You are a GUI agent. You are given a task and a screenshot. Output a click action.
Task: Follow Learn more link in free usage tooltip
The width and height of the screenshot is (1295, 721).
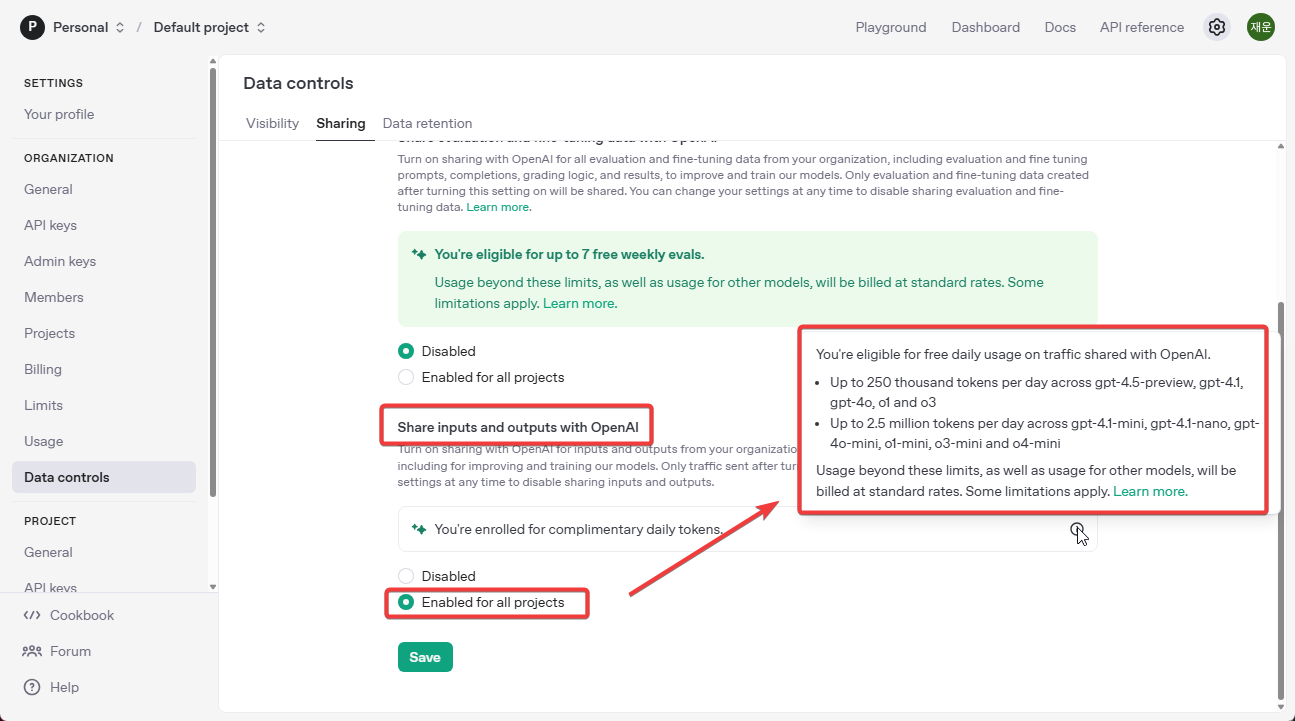coord(1150,491)
